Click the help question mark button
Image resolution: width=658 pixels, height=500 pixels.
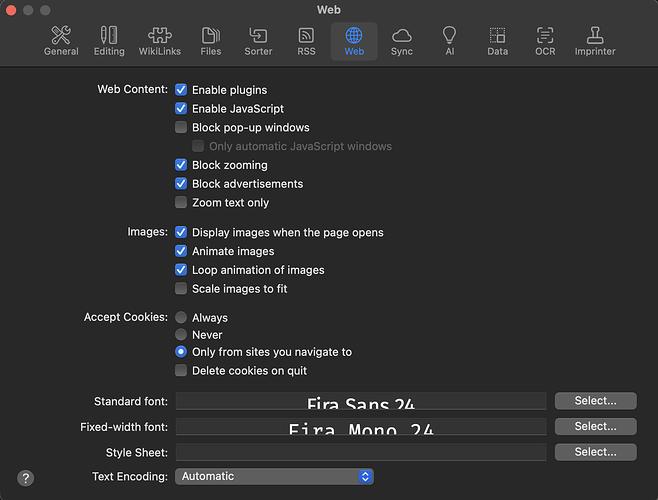(x=26, y=479)
